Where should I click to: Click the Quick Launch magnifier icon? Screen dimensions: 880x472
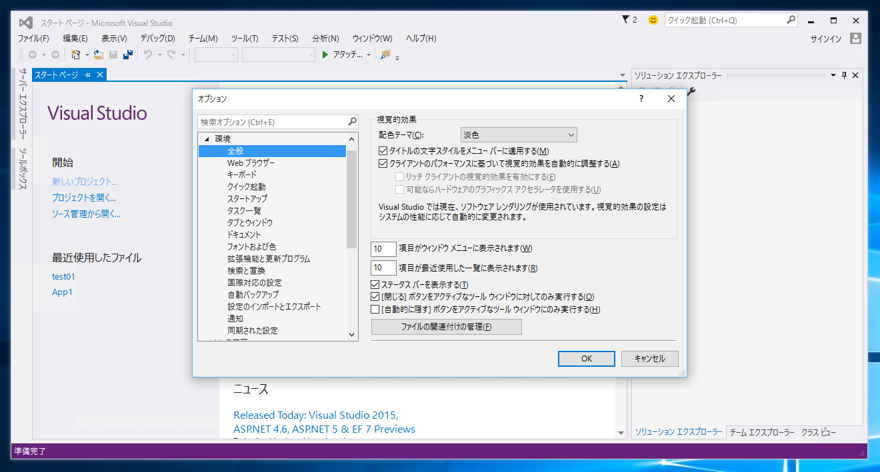[x=791, y=20]
